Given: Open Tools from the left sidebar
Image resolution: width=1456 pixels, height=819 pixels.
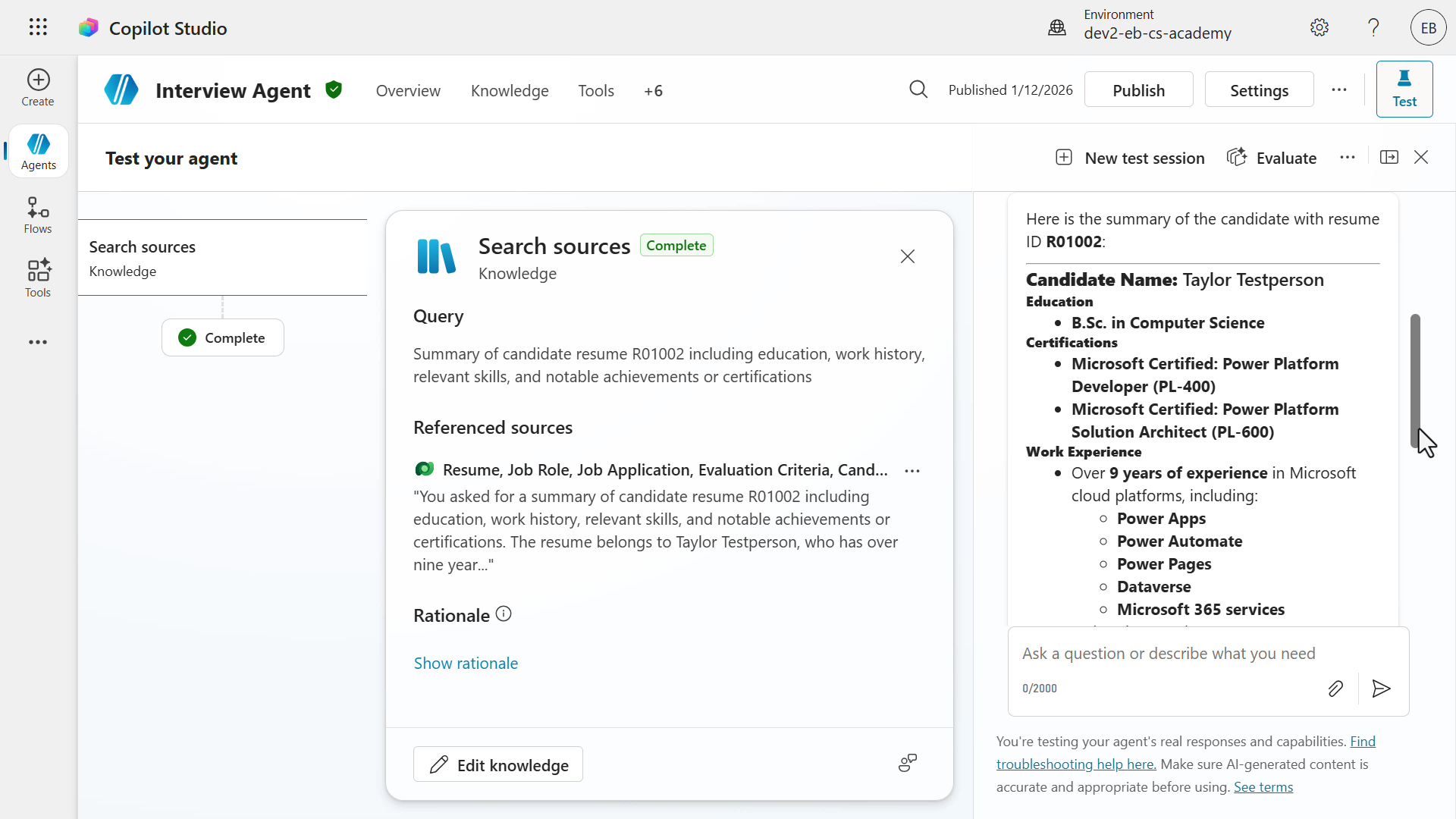Looking at the screenshot, I should click(x=38, y=278).
